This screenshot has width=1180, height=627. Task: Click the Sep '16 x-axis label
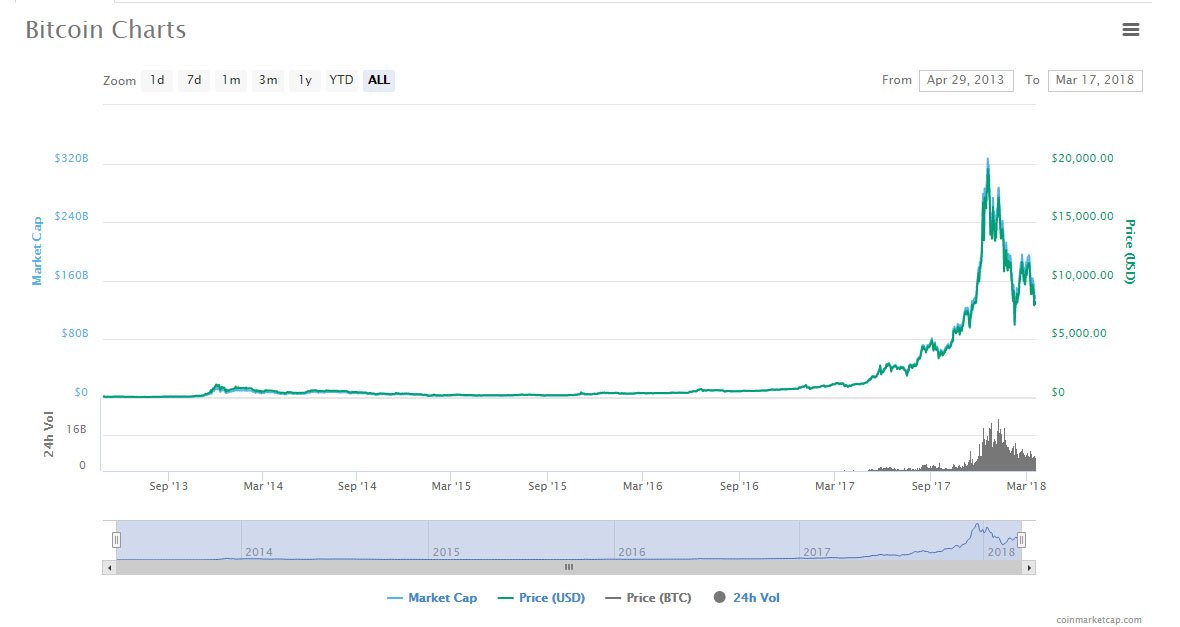[x=739, y=486]
